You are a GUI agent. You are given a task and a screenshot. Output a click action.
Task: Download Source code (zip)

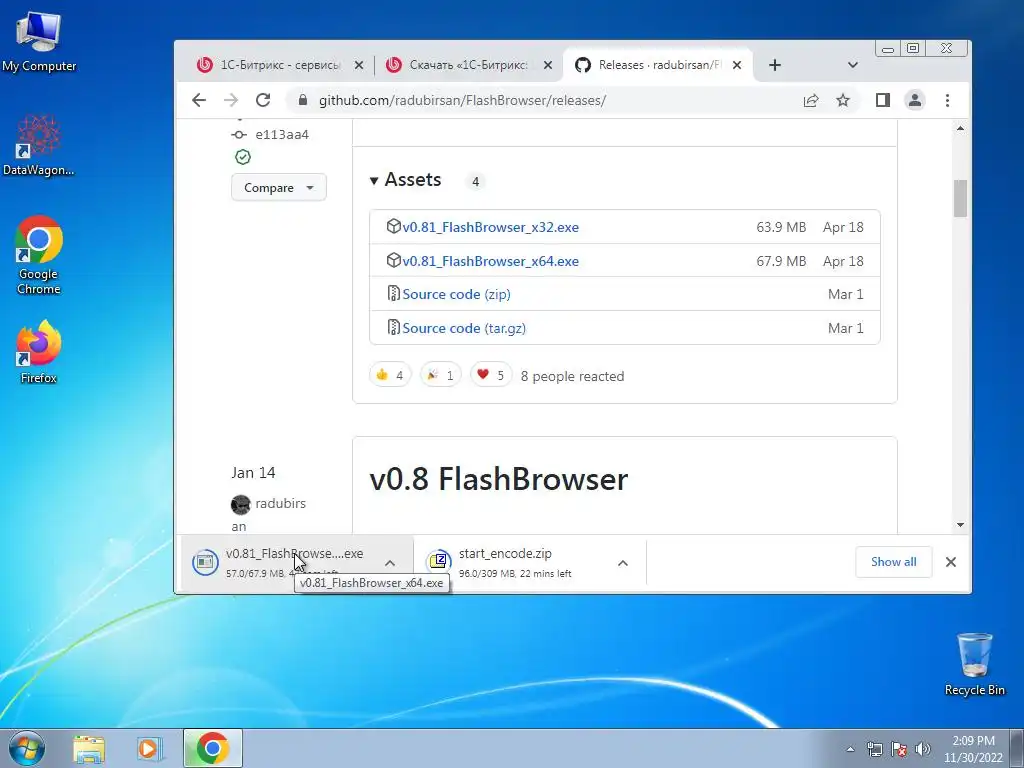(456, 295)
